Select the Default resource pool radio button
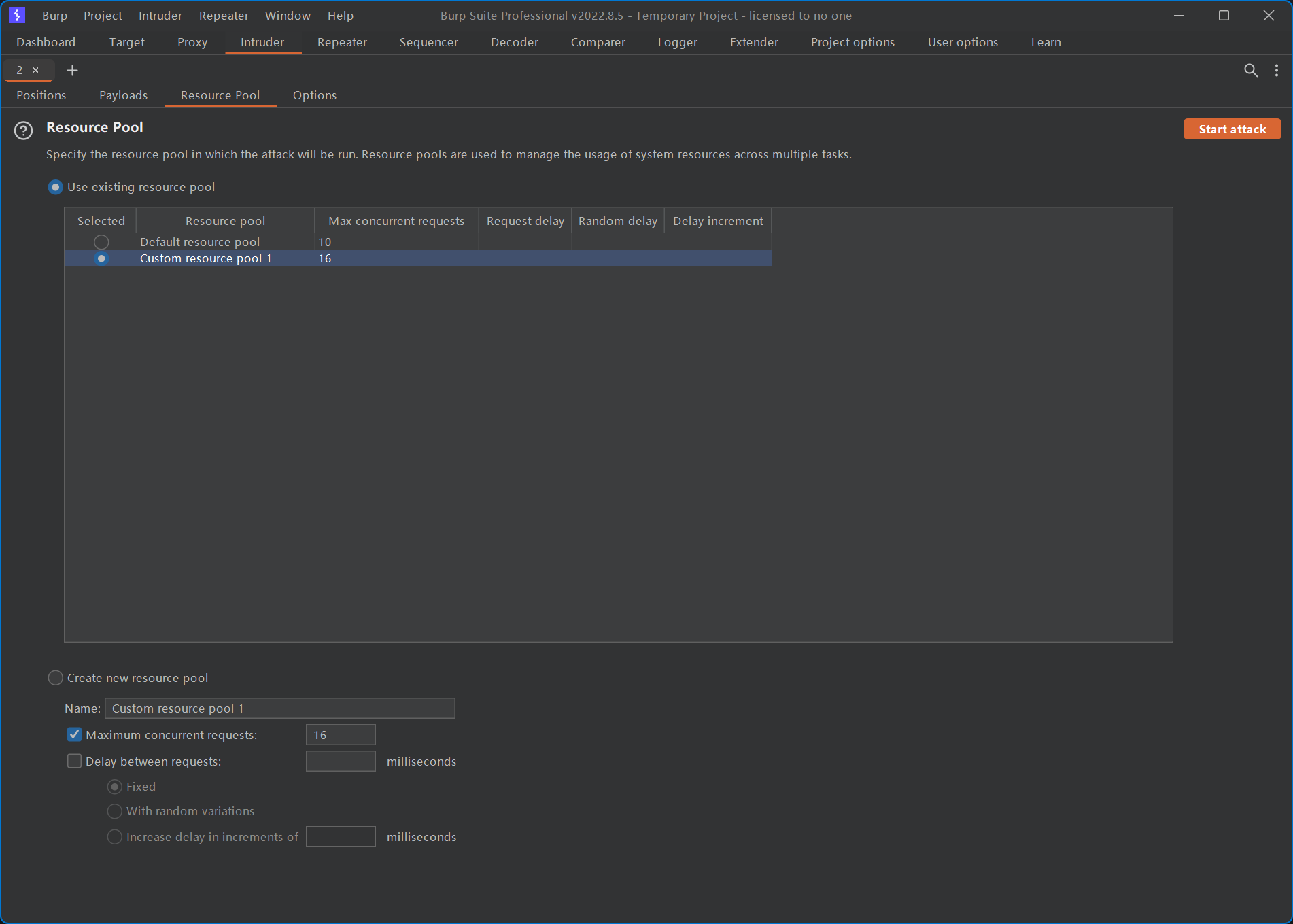The width and height of the screenshot is (1293, 924). [101, 242]
